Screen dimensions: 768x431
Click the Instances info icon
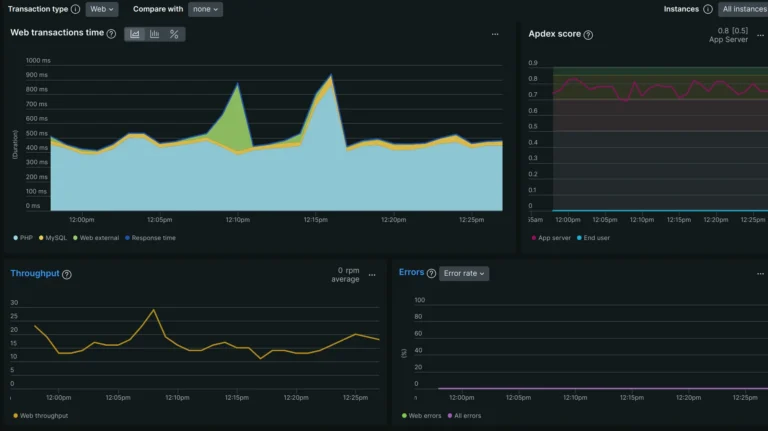708,9
